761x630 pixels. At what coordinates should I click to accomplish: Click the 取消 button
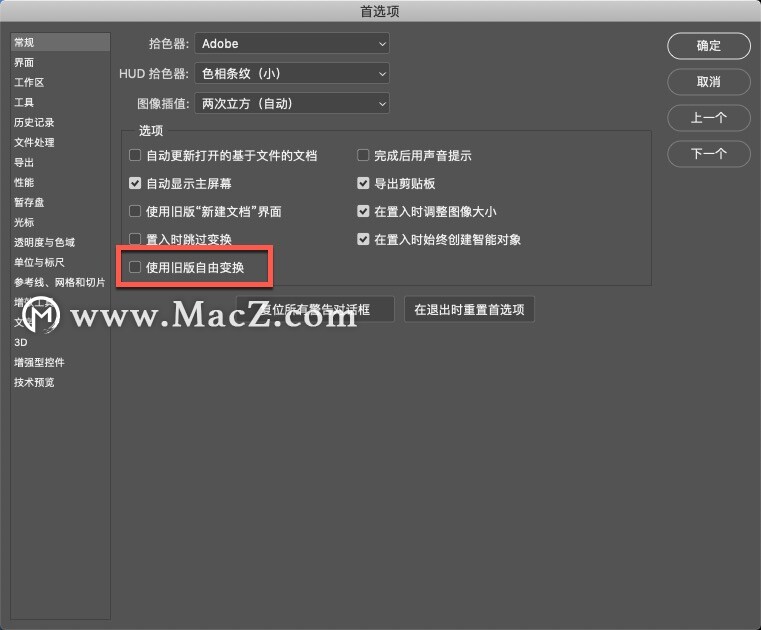tap(709, 82)
